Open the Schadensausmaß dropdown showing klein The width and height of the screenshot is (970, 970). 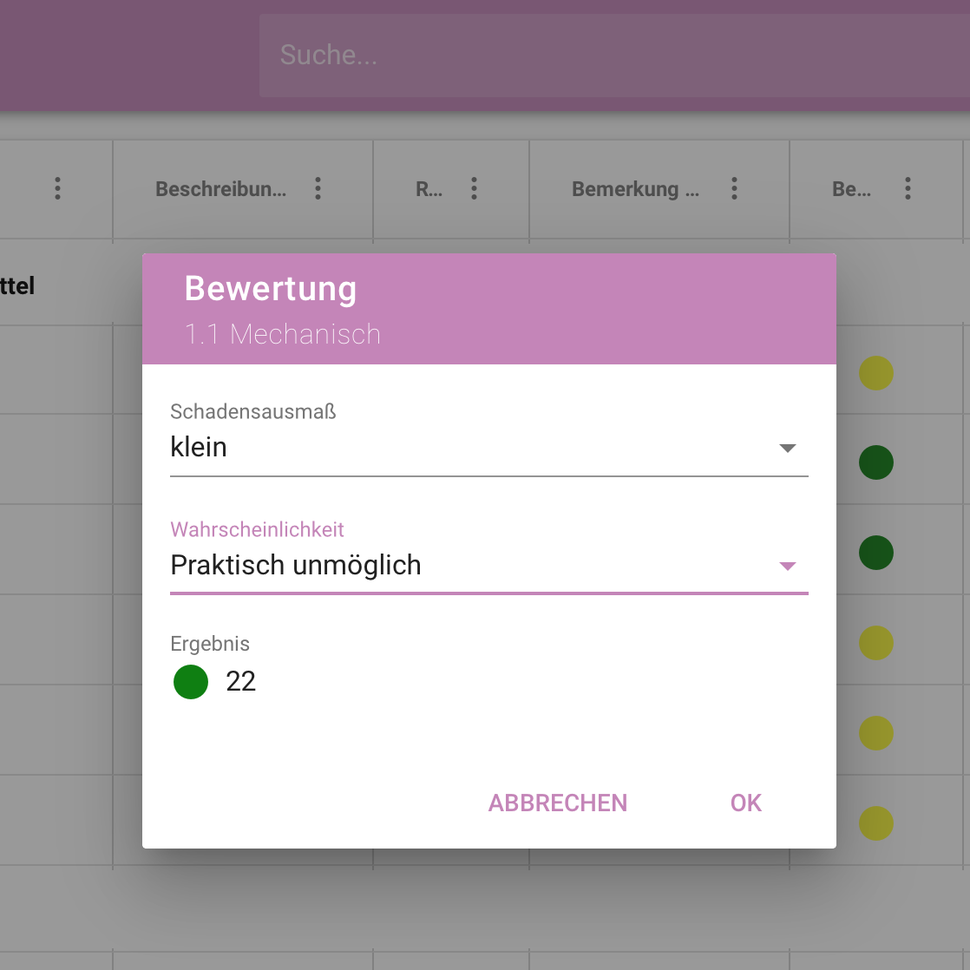tap(489, 447)
